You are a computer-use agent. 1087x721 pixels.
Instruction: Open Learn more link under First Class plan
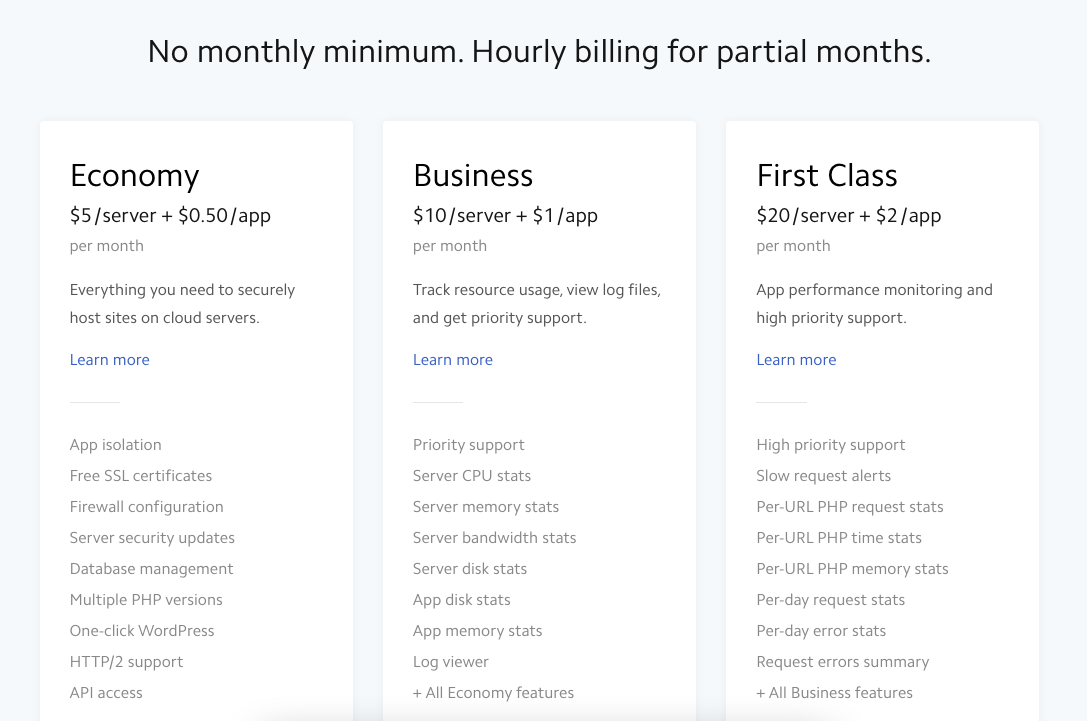(796, 360)
